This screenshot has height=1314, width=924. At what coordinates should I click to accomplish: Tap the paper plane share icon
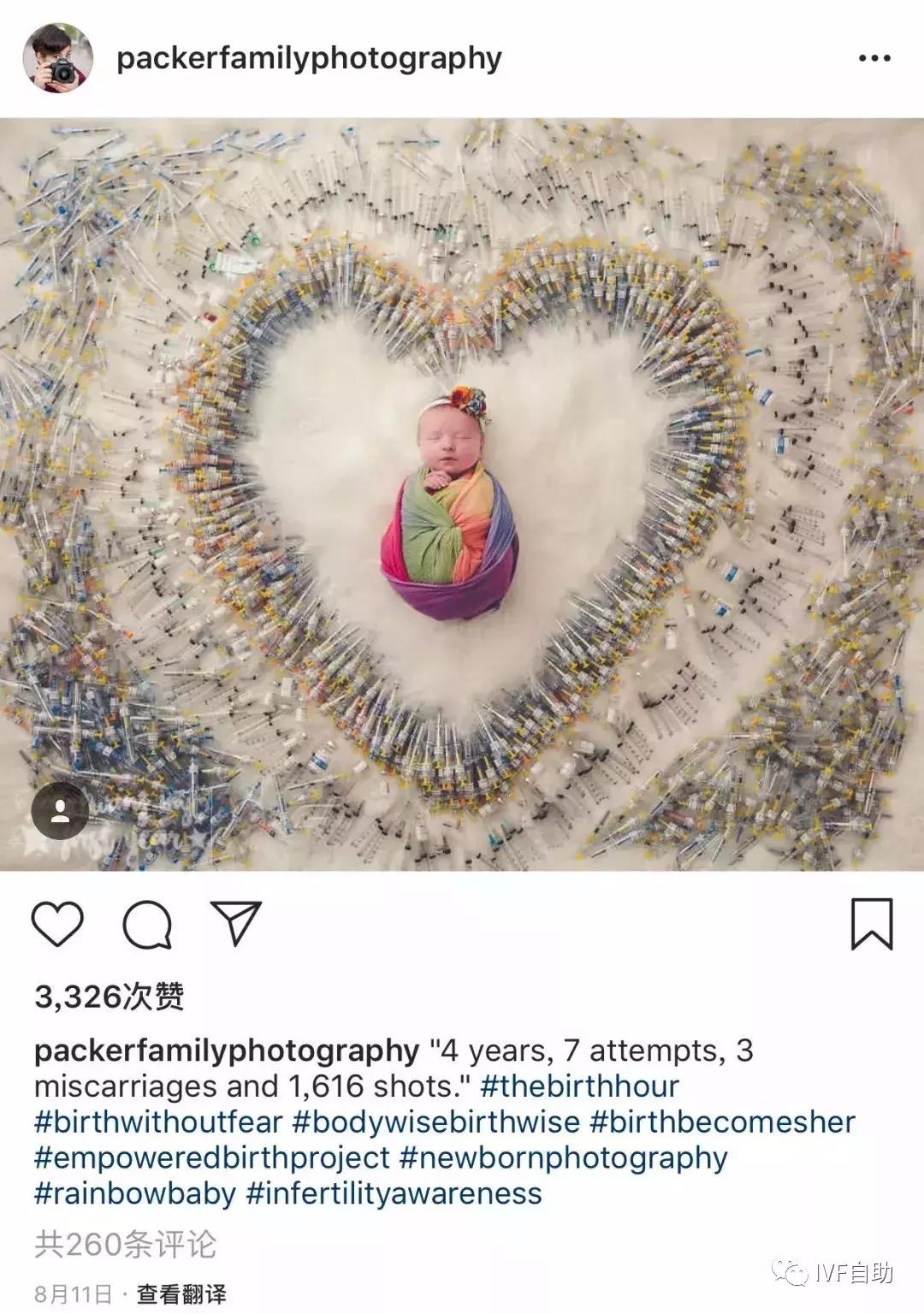[x=235, y=922]
